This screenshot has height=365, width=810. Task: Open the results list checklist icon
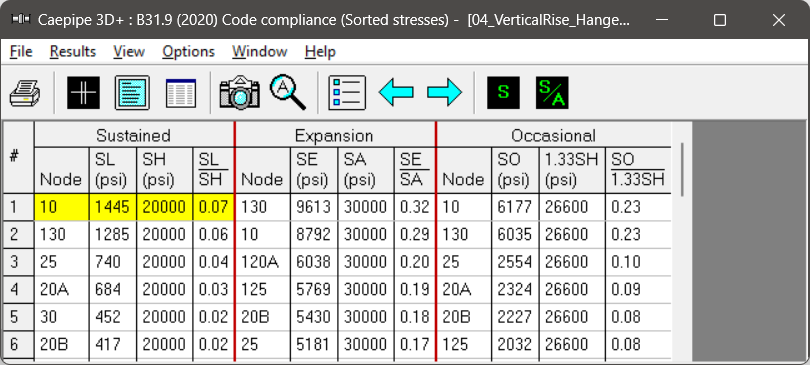click(x=347, y=93)
